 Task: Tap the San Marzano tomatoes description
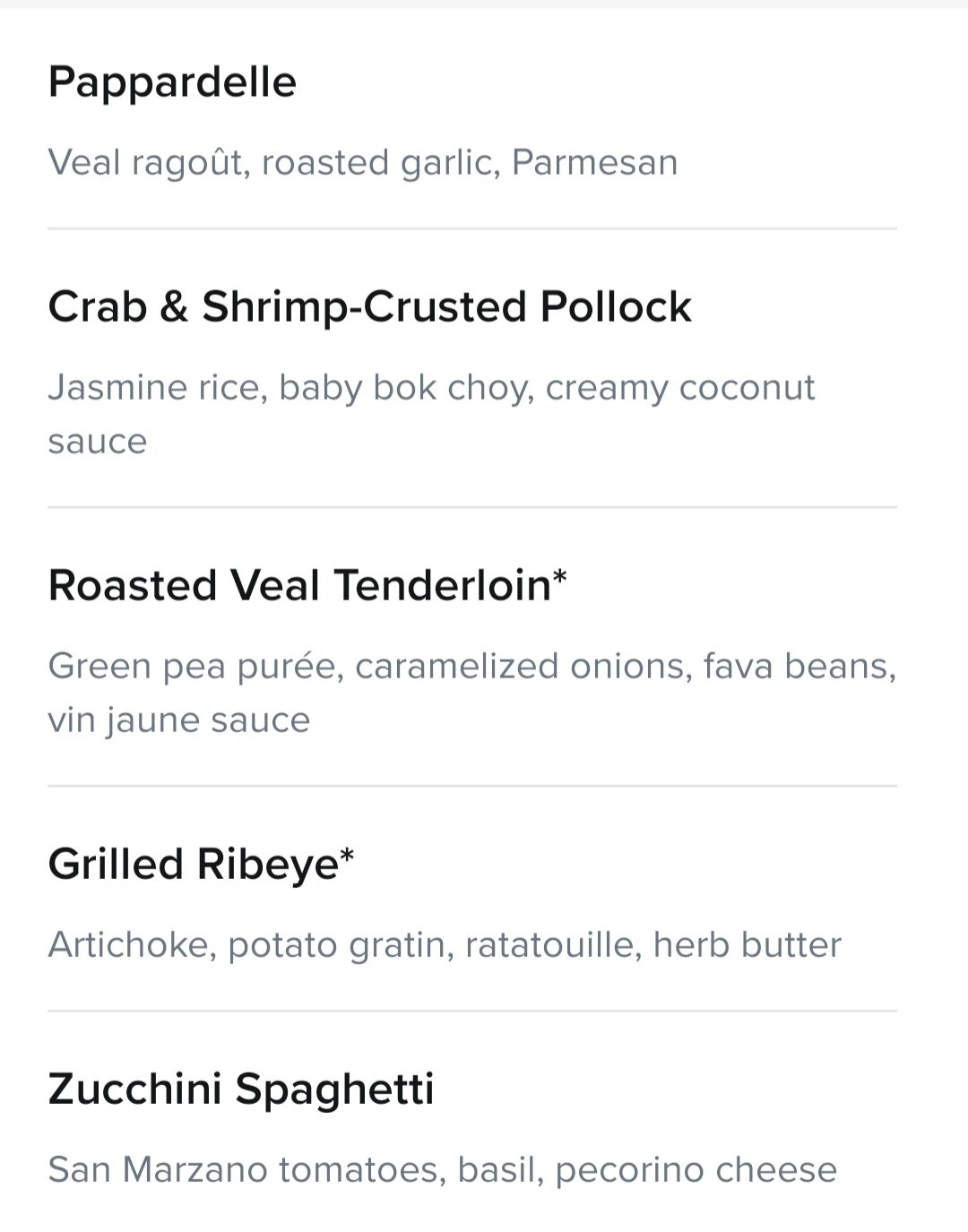pyautogui.click(x=443, y=1170)
